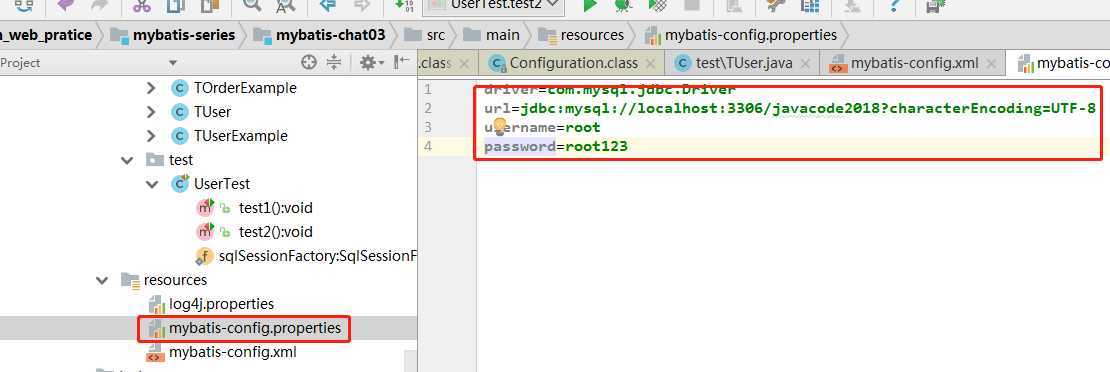Click the Cut scissors icon

(142, 6)
